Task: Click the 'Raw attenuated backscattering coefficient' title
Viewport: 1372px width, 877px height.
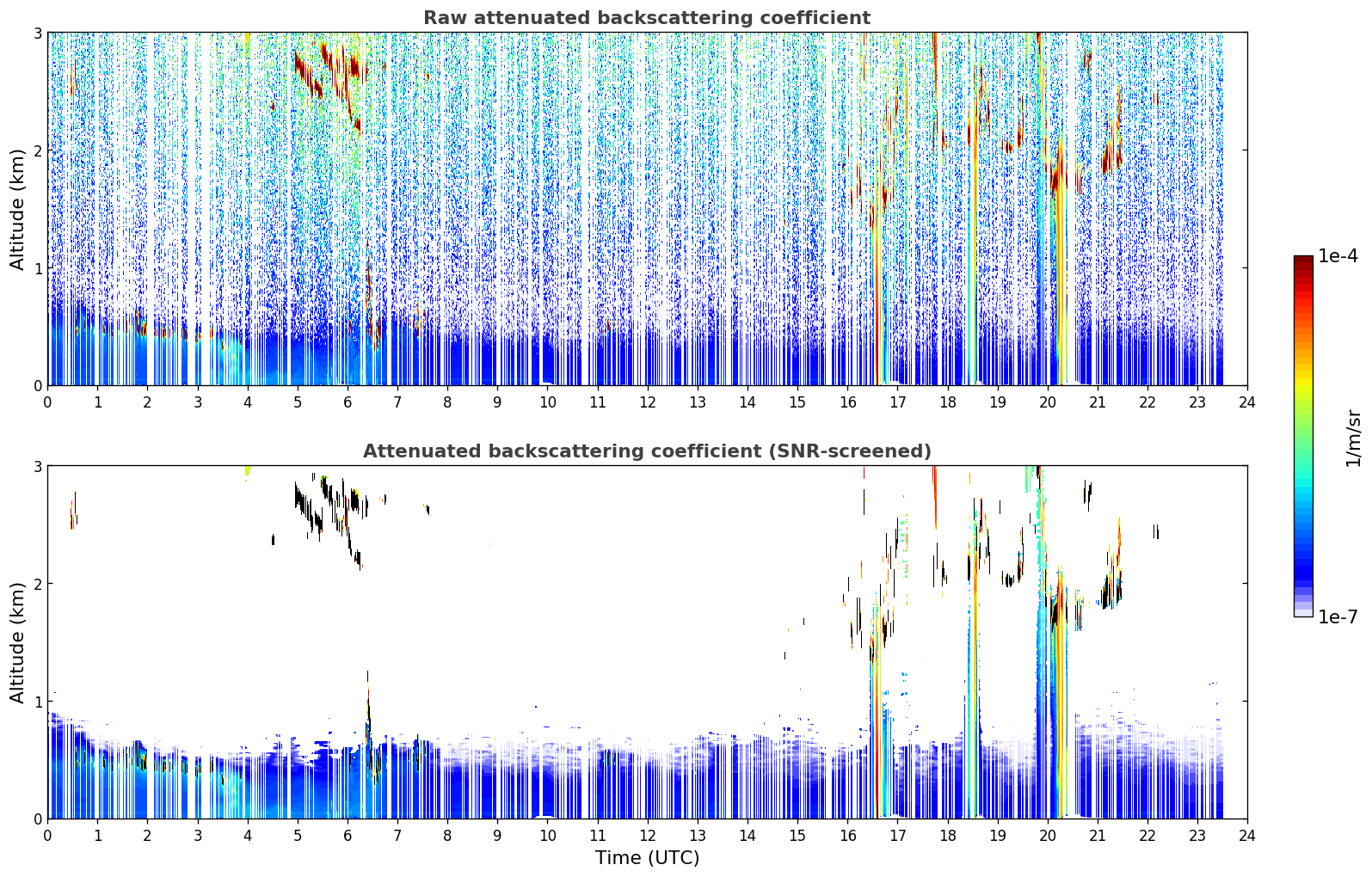Action: pyautogui.click(x=647, y=18)
